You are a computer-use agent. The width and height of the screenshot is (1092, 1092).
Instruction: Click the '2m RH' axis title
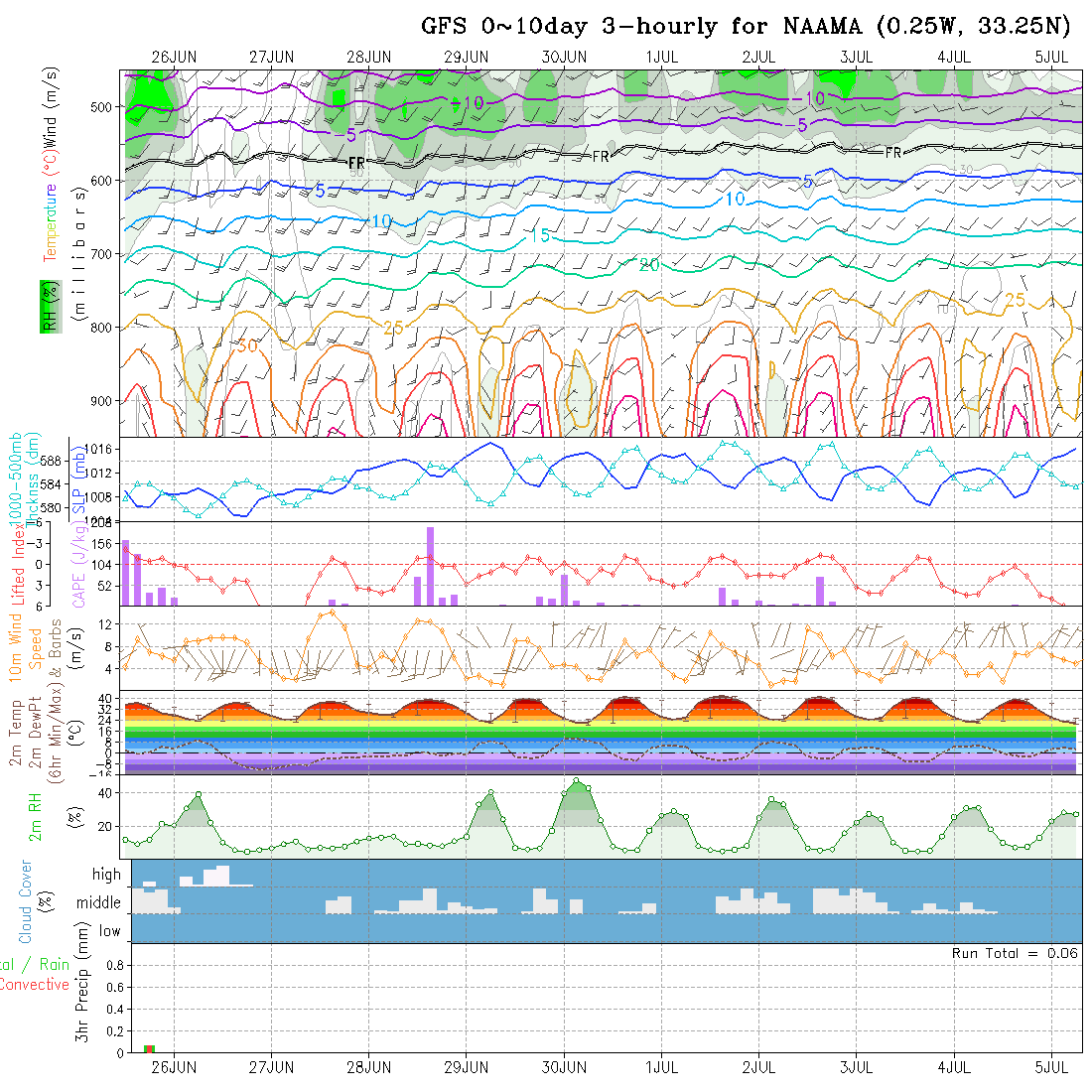[35, 817]
